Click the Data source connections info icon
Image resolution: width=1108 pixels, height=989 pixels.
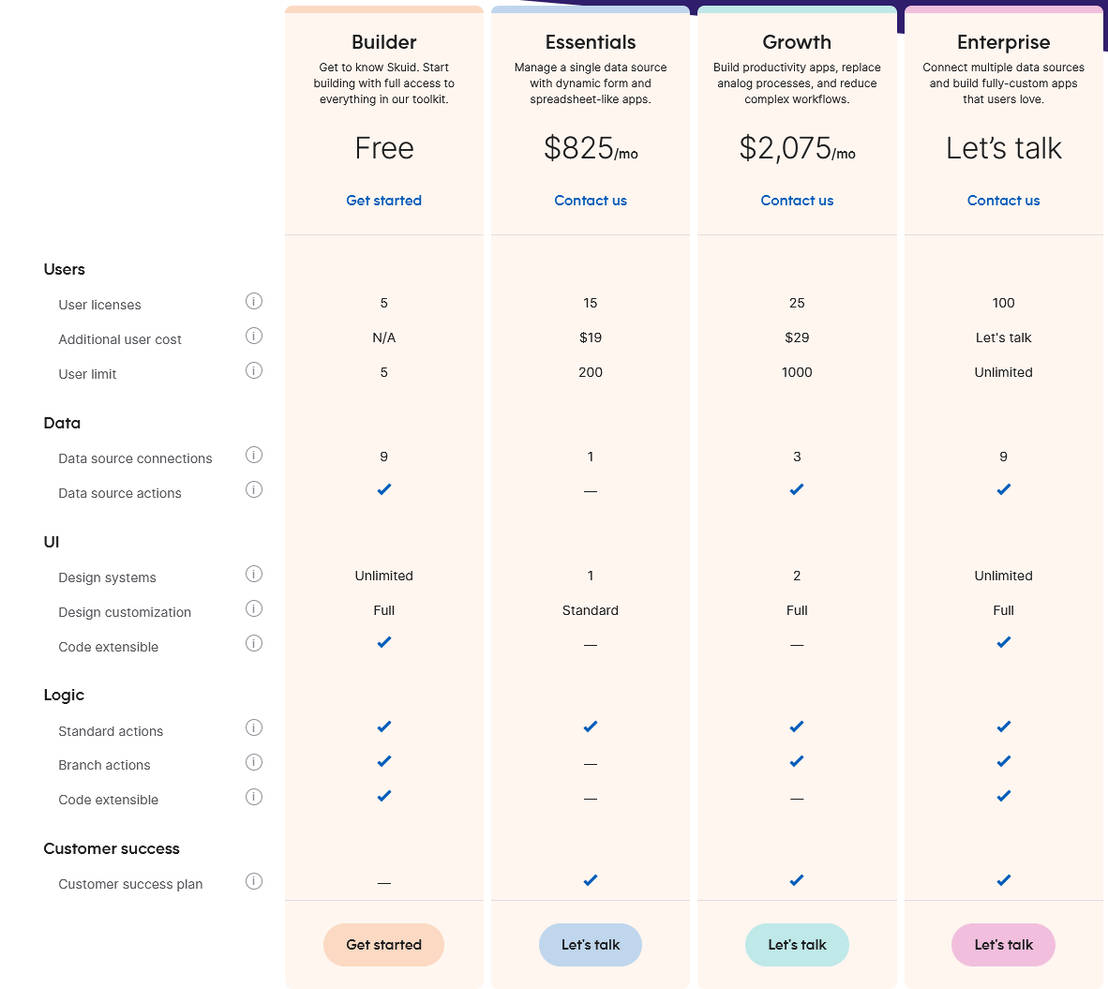click(254, 454)
